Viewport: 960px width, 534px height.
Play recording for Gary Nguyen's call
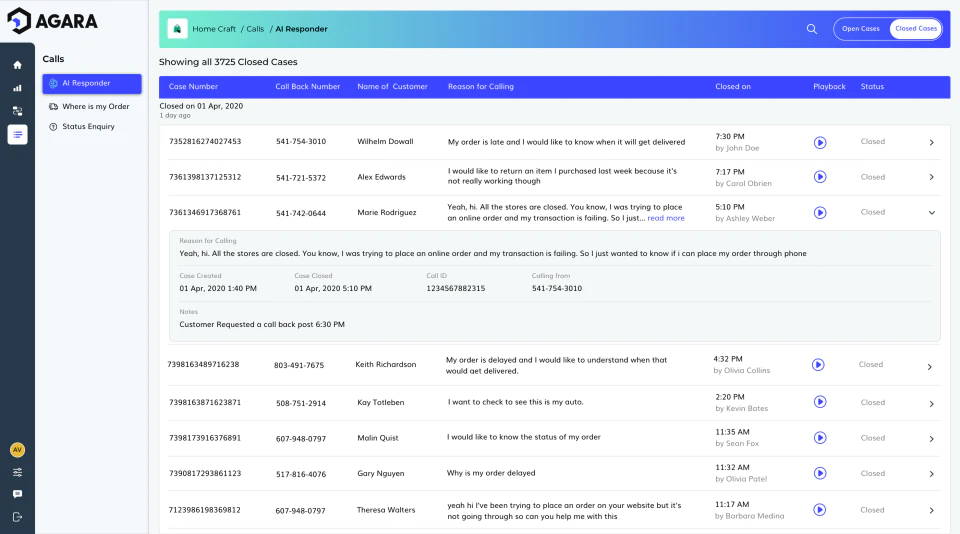click(820, 473)
